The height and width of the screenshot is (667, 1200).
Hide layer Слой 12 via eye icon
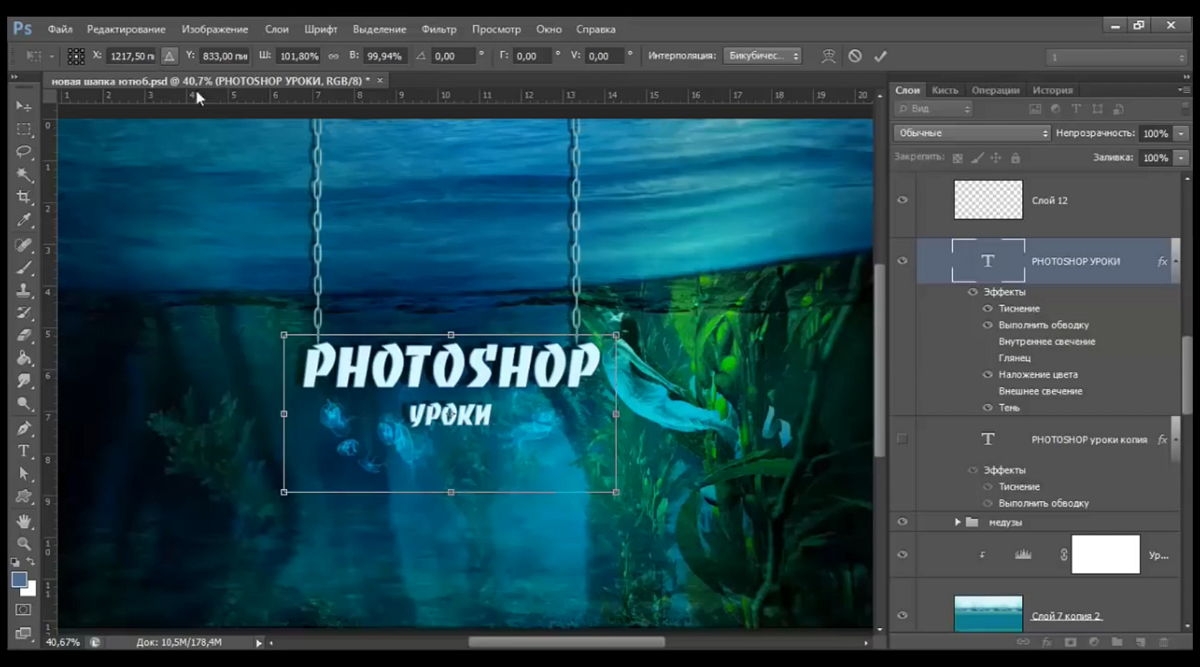point(902,200)
